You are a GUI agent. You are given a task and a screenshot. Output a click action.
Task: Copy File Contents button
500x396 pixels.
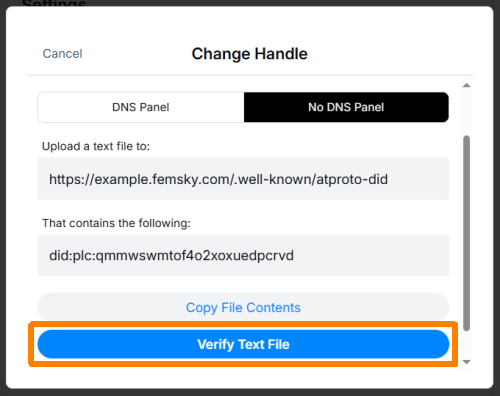click(x=243, y=307)
